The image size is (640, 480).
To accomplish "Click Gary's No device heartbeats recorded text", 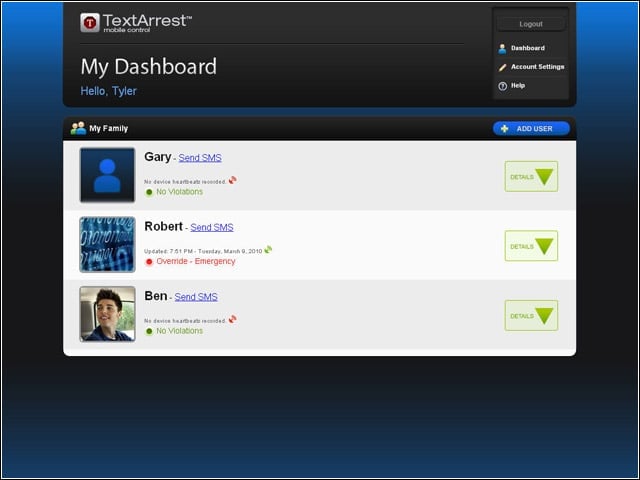I will tap(185, 182).
